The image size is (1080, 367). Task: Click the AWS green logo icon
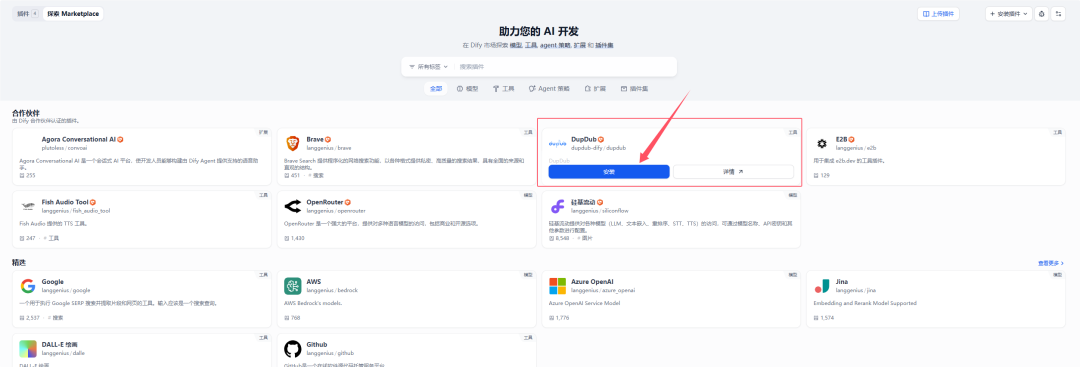(293, 286)
